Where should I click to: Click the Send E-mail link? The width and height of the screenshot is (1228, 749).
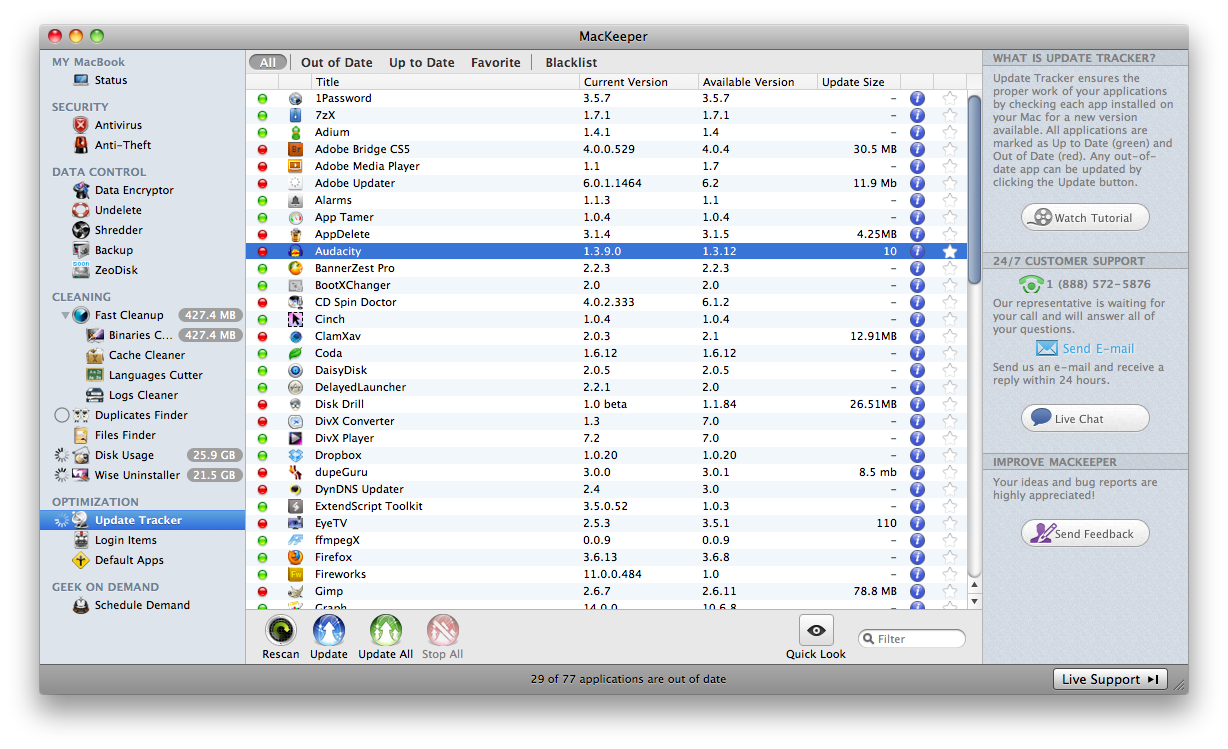point(1098,349)
